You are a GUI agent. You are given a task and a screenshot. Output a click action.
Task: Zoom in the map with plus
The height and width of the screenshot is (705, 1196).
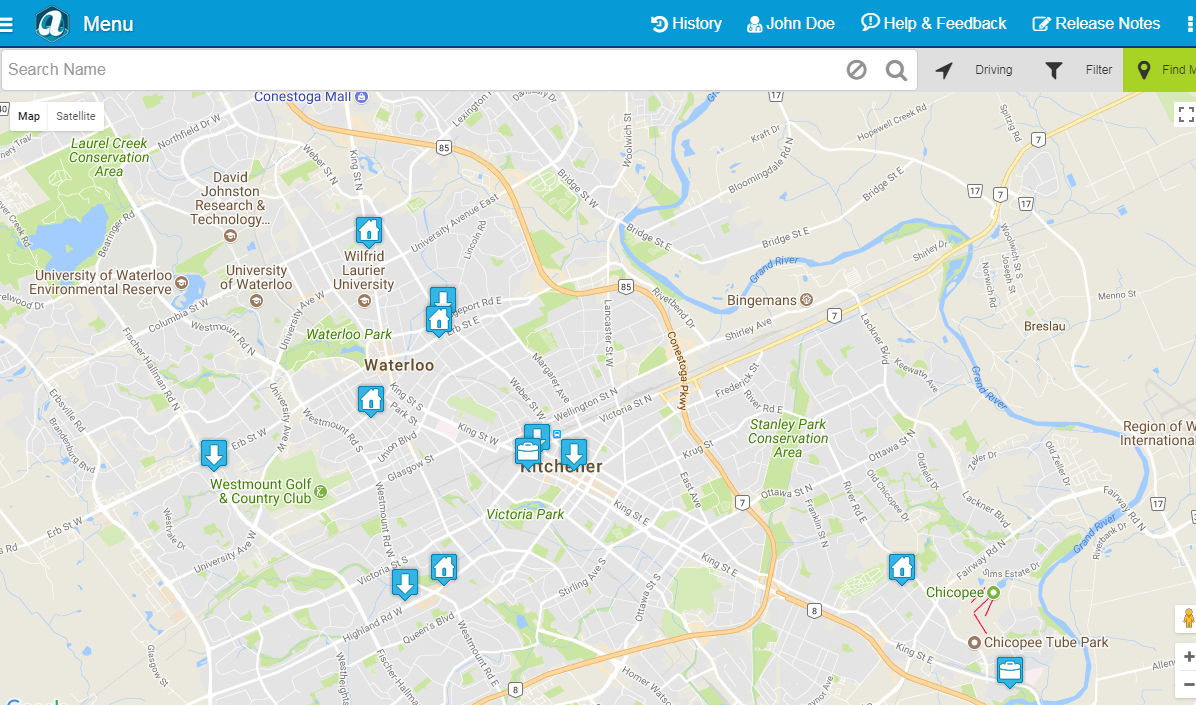click(x=1188, y=657)
